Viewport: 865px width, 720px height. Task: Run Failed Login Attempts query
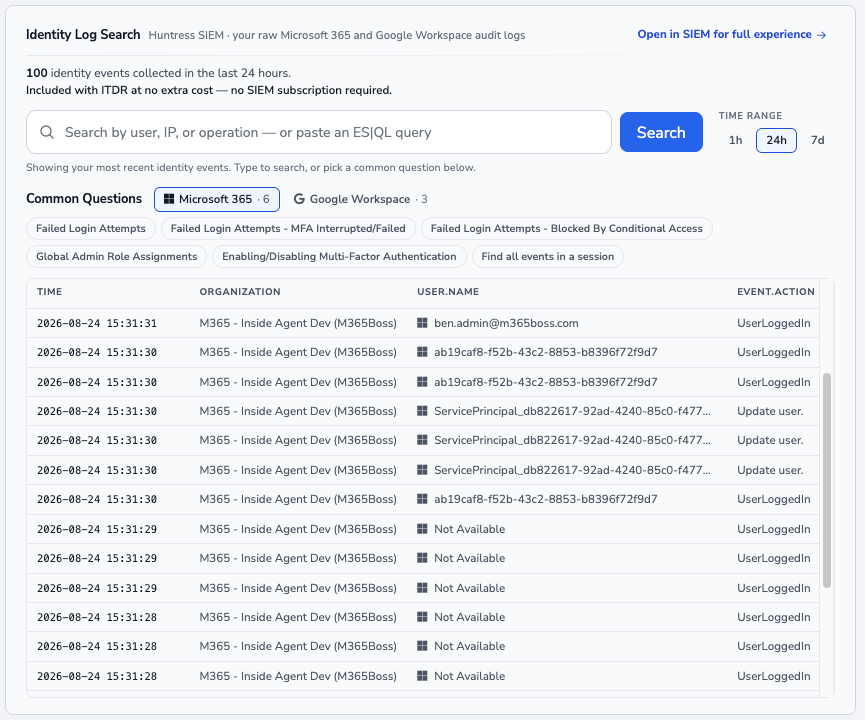pyautogui.click(x=91, y=228)
